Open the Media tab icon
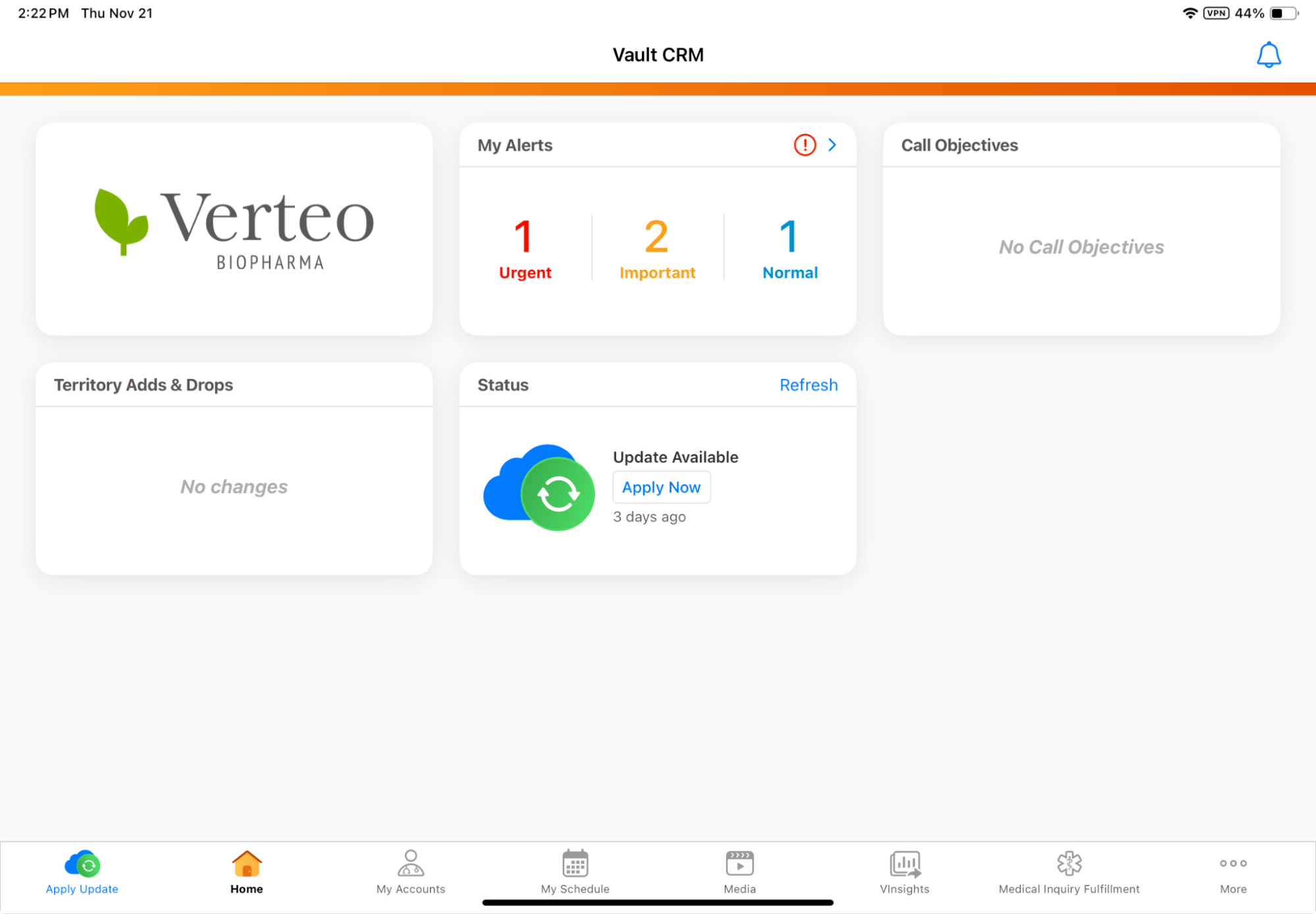The image size is (1316, 914). click(x=739, y=864)
